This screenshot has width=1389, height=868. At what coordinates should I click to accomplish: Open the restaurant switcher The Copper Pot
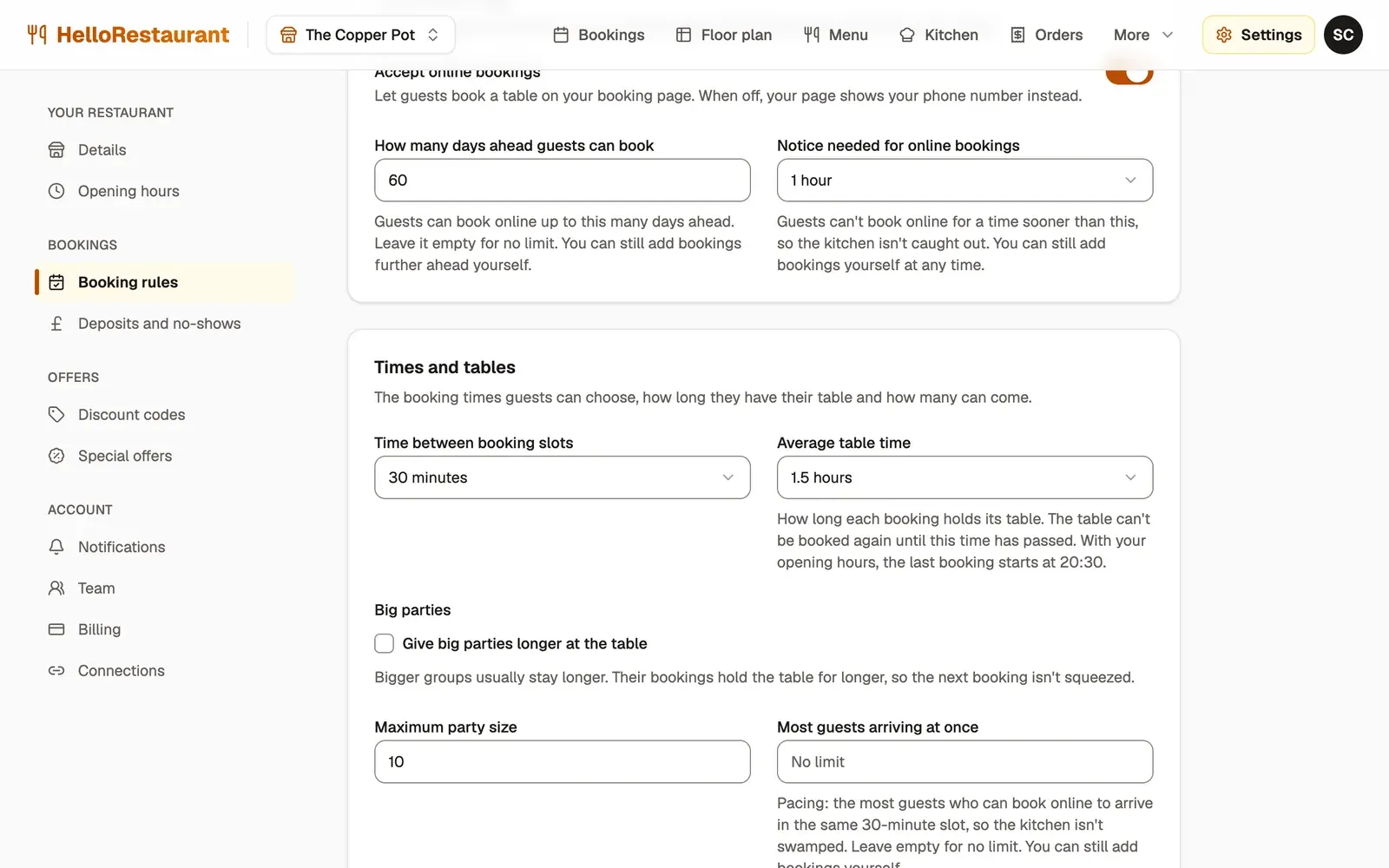[x=360, y=35]
